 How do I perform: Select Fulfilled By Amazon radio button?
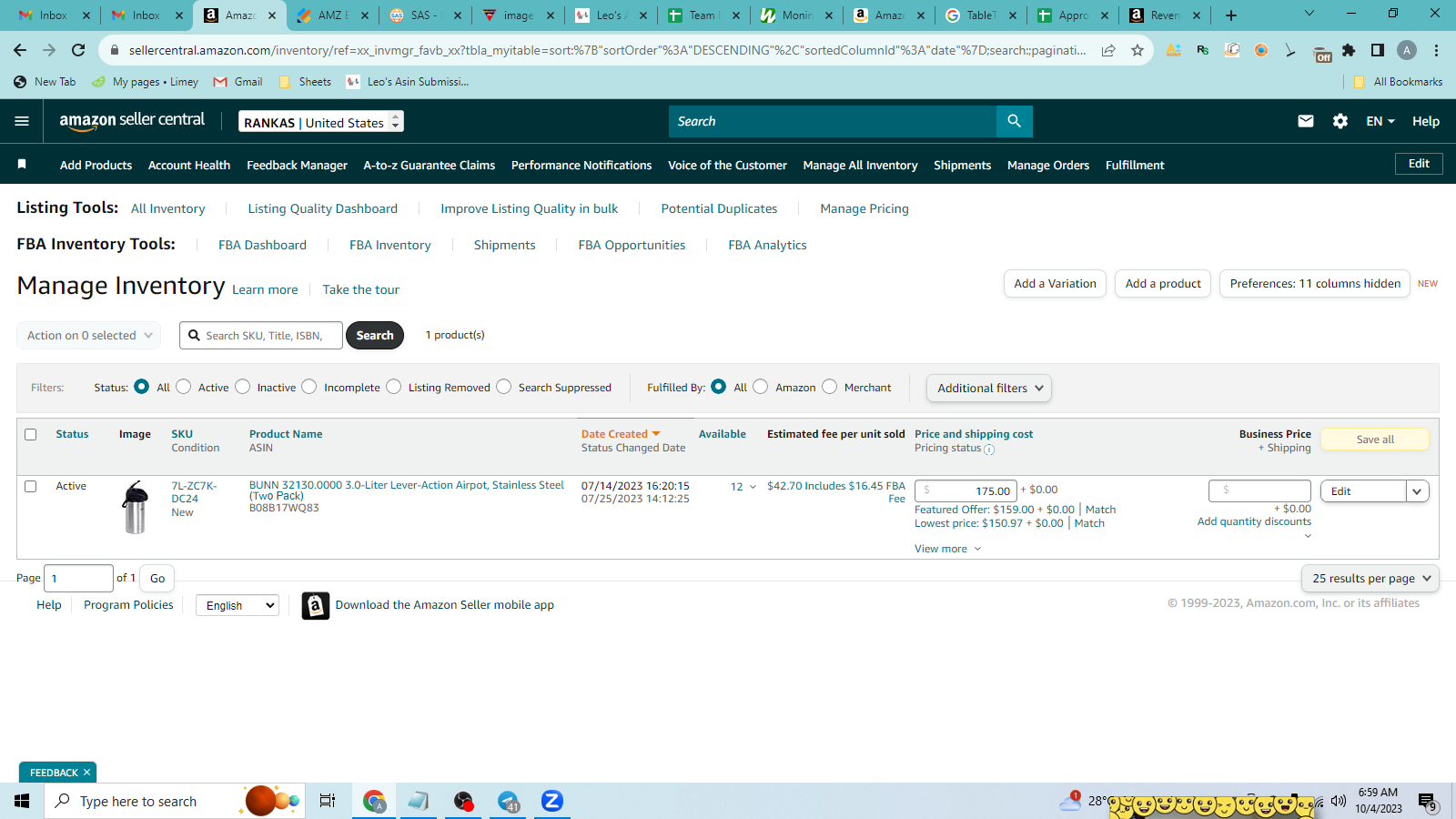point(761,387)
